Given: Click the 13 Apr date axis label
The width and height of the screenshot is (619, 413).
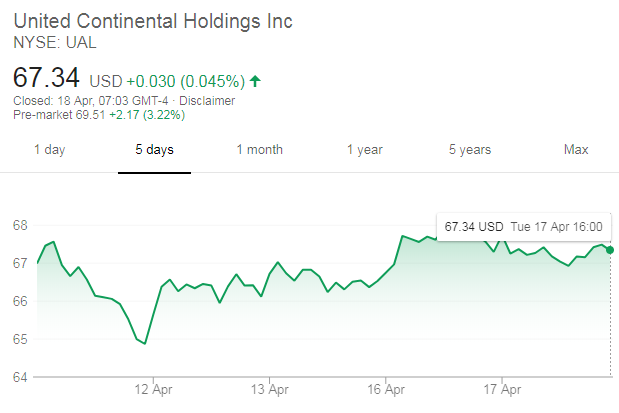Looking at the screenshot, I should point(269,389).
